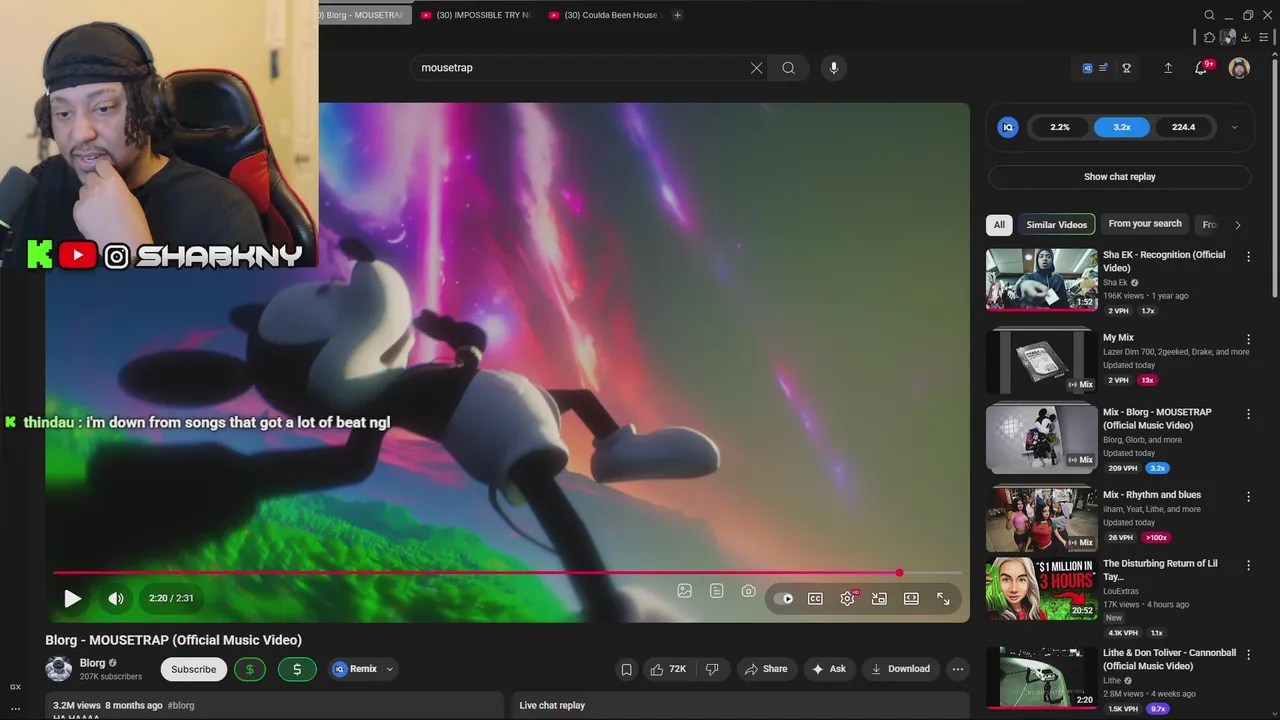Select the 224.4 stat pill
This screenshot has height=720, width=1280.
tap(1184, 127)
